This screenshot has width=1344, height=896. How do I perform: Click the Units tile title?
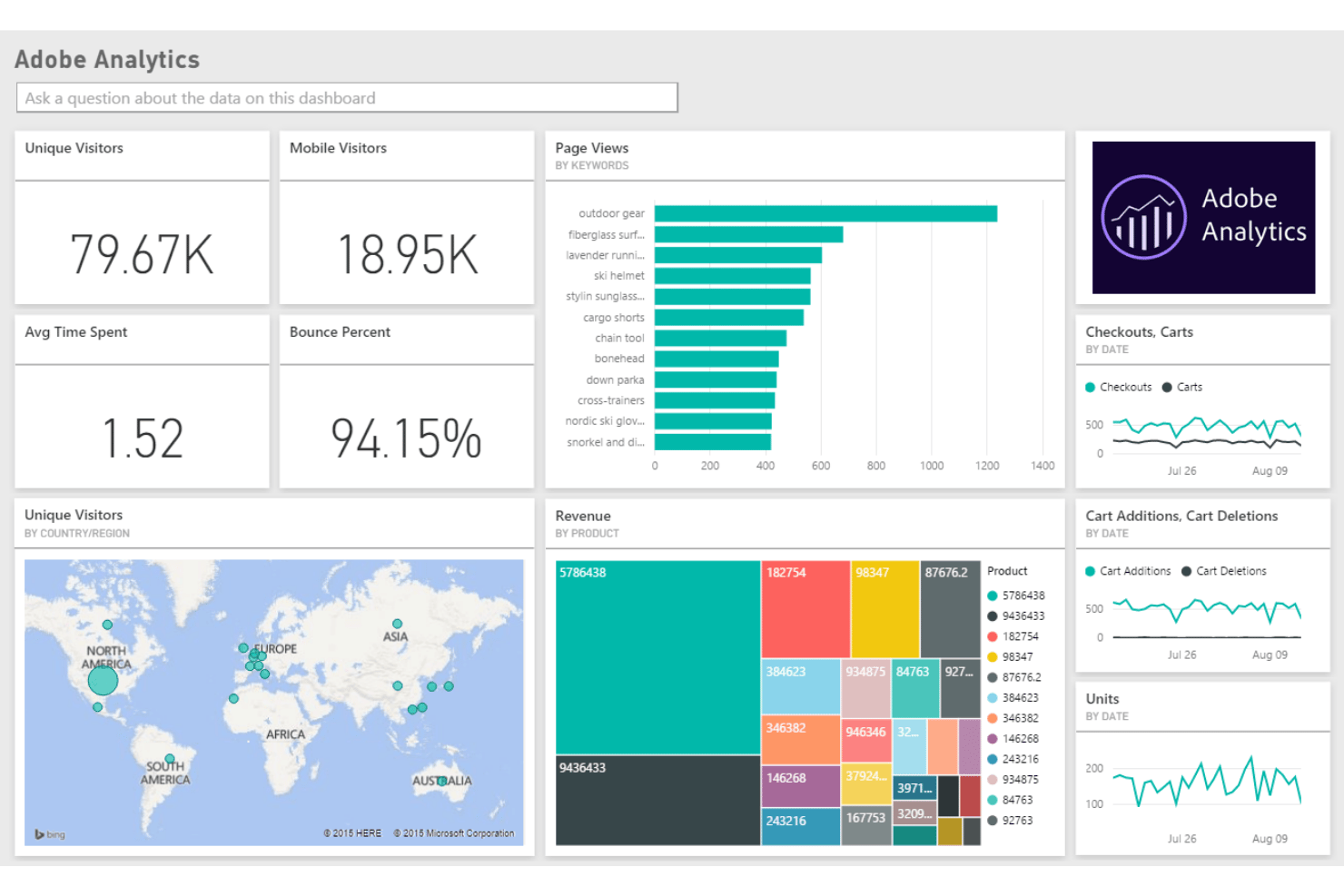[1102, 699]
